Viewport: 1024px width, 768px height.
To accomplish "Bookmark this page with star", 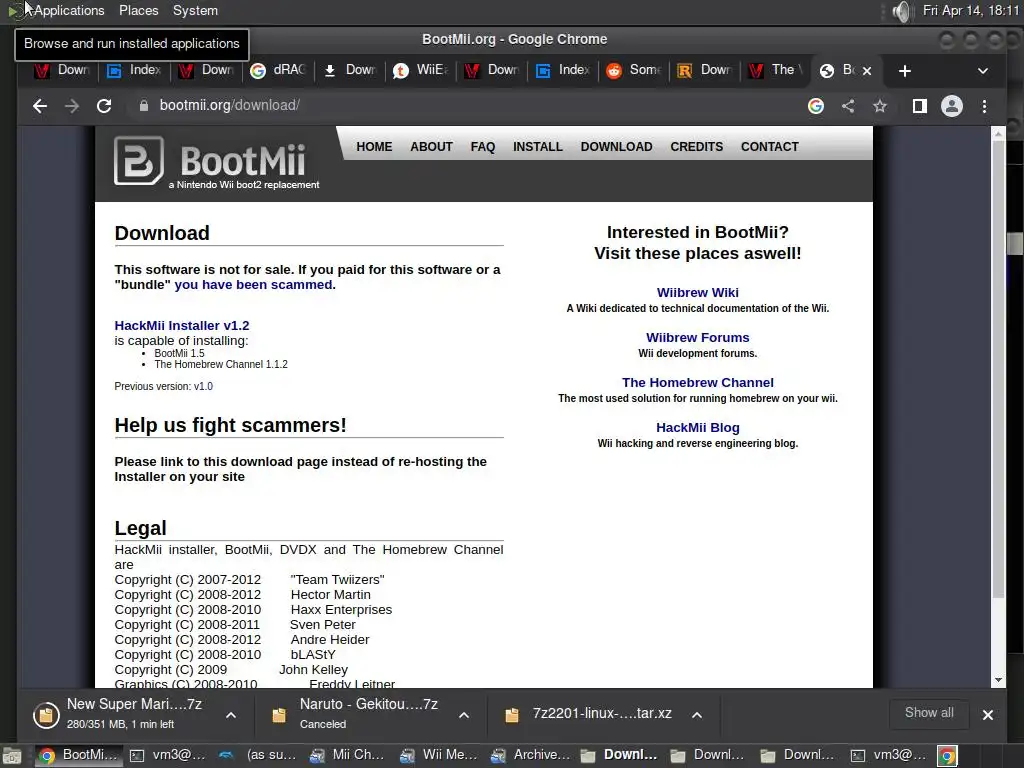I will [x=880, y=106].
